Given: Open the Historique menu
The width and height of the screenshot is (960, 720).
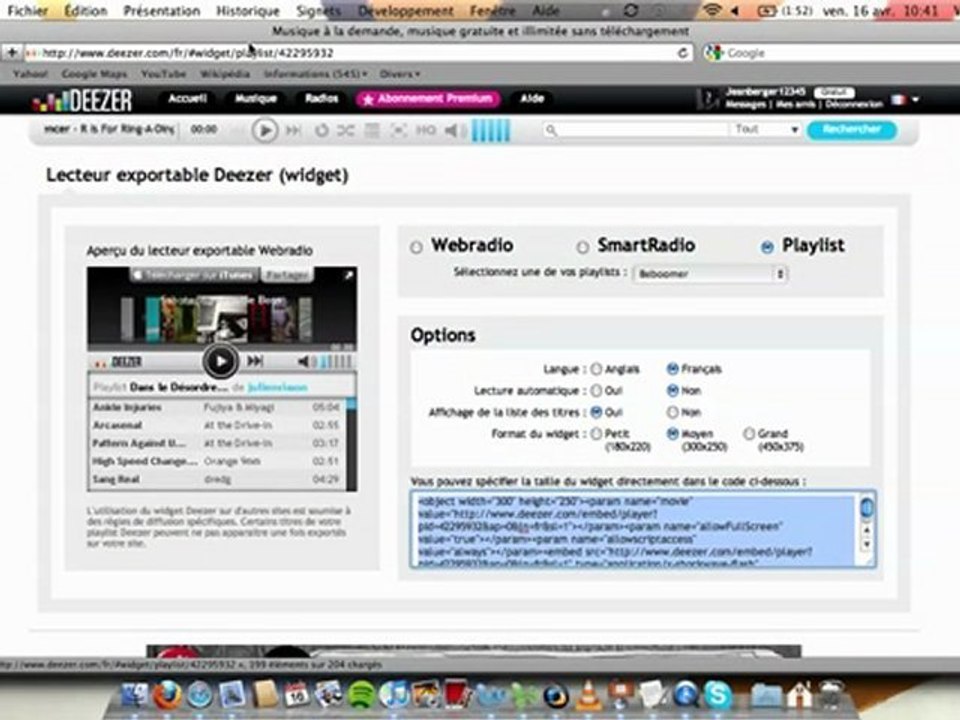Looking at the screenshot, I should tap(247, 10).
